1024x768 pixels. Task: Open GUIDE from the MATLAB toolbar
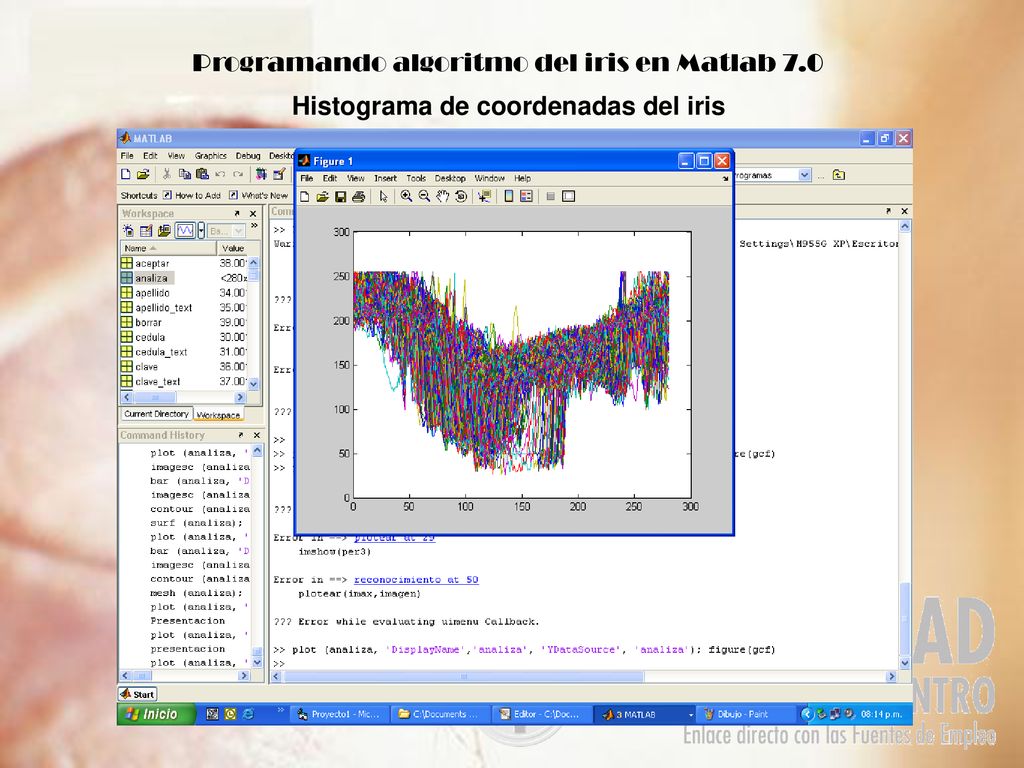pyautogui.click(x=280, y=174)
